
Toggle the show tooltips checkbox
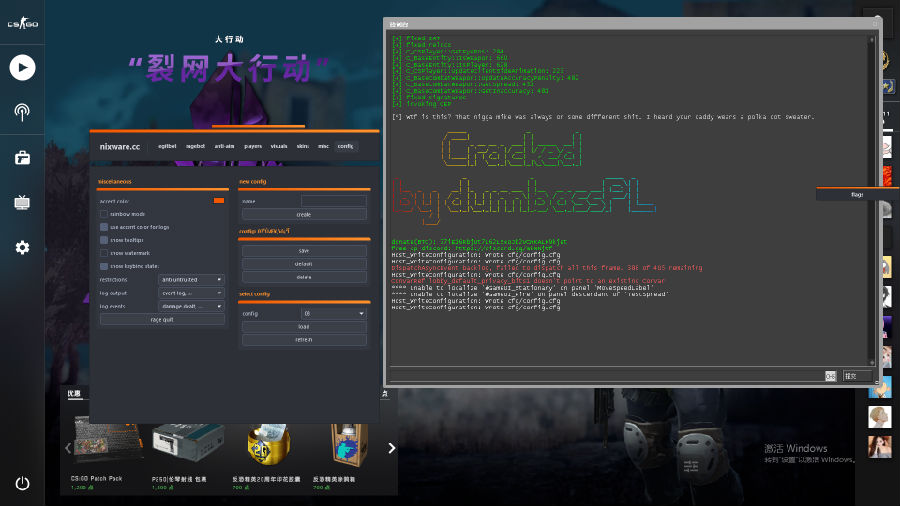point(104,240)
